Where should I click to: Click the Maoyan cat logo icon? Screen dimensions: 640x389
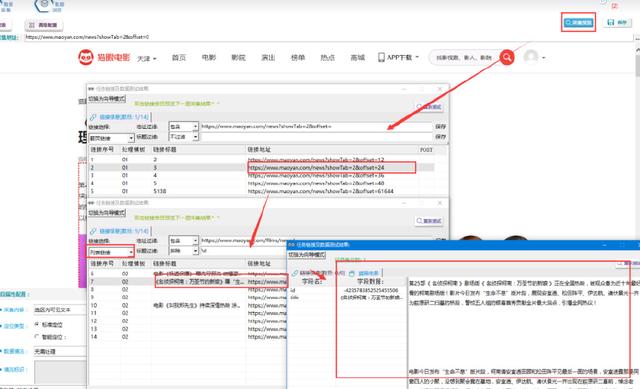click(86, 57)
